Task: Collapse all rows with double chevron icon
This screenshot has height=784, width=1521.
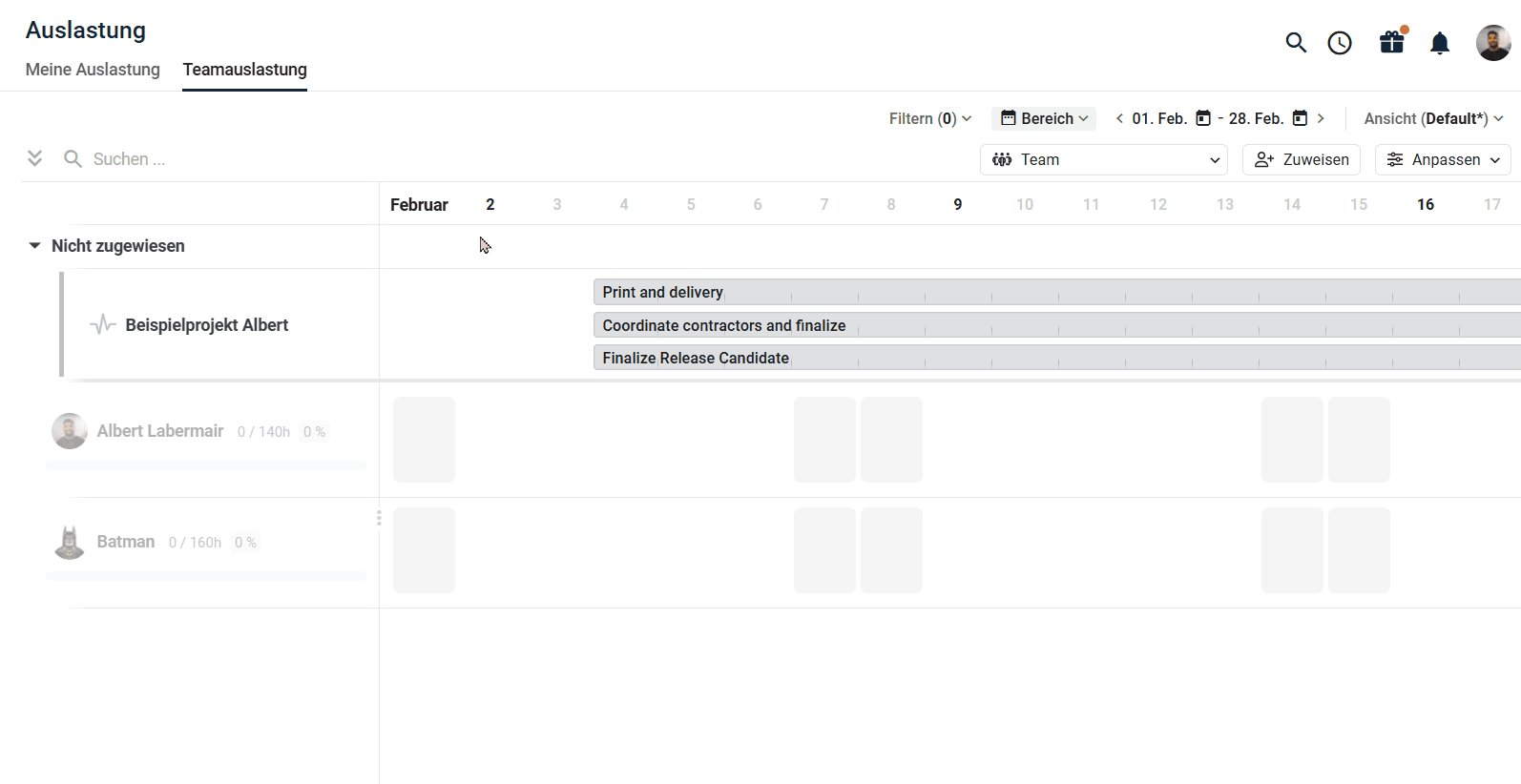Action: [x=35, y=158]
